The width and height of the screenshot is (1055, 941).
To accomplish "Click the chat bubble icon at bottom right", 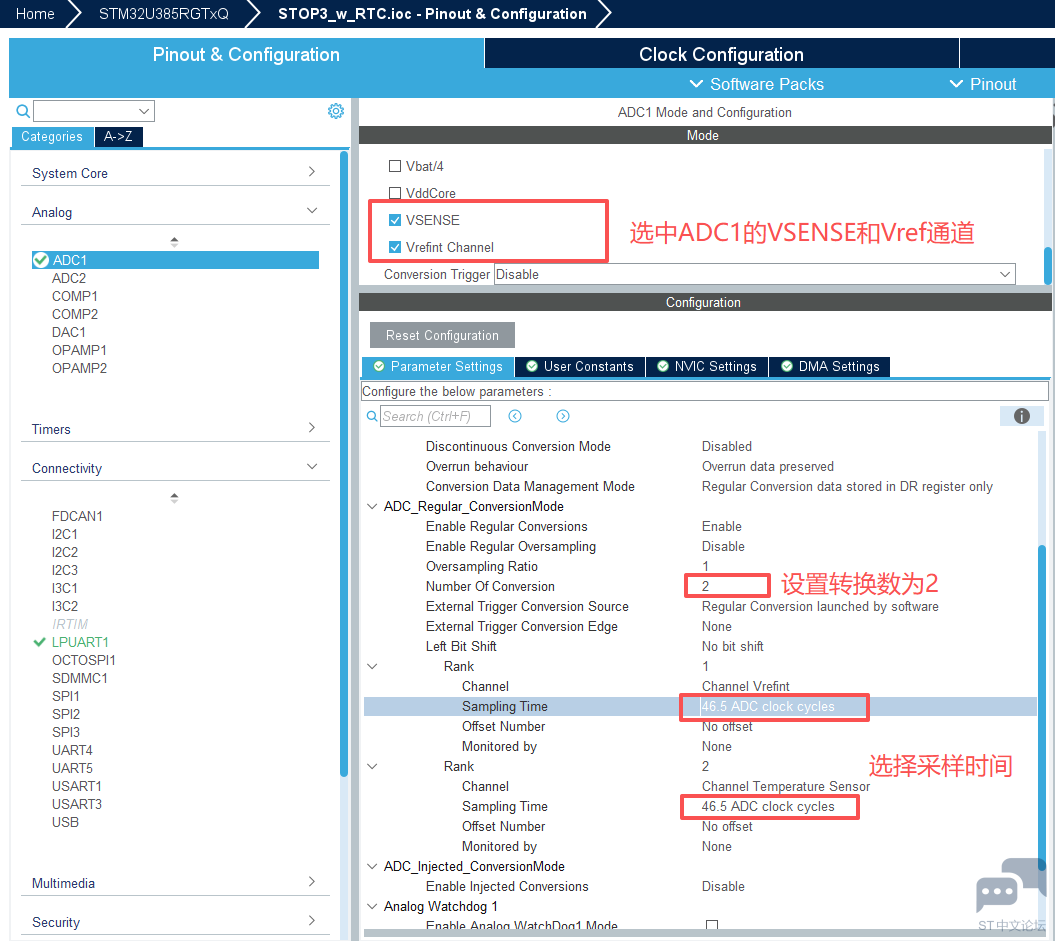I will [x=996, y=892].
